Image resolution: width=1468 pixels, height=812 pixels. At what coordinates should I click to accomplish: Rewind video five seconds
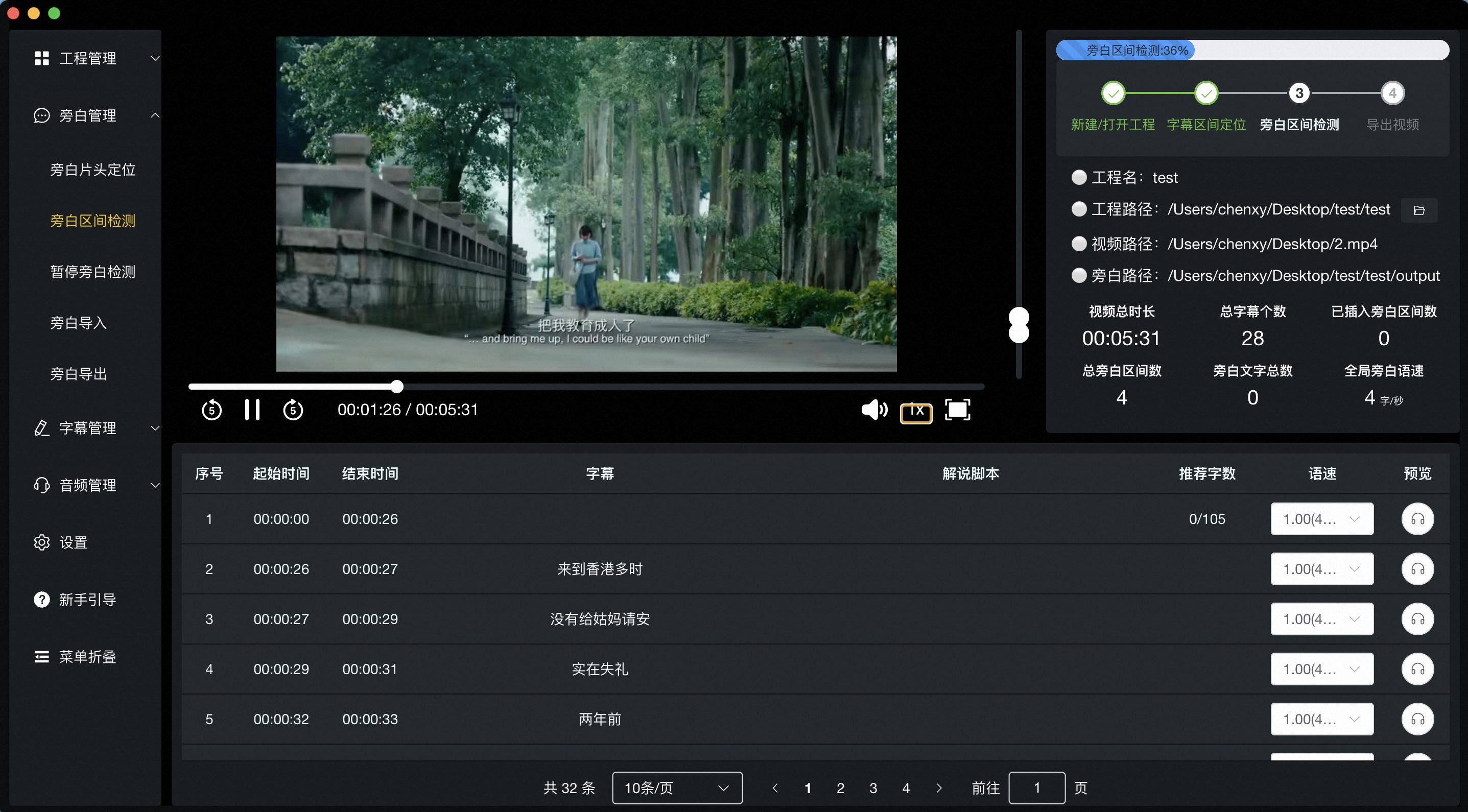(211, 410)
